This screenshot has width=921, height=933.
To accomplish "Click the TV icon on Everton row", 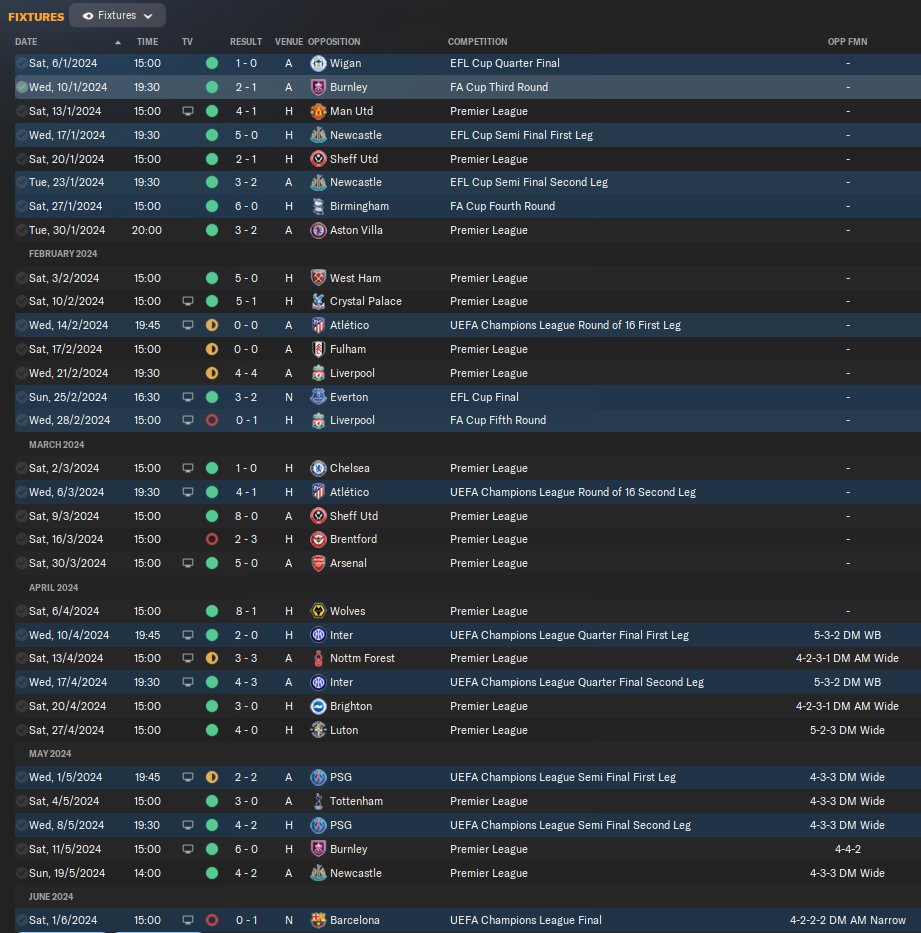I will coord(187,397).
